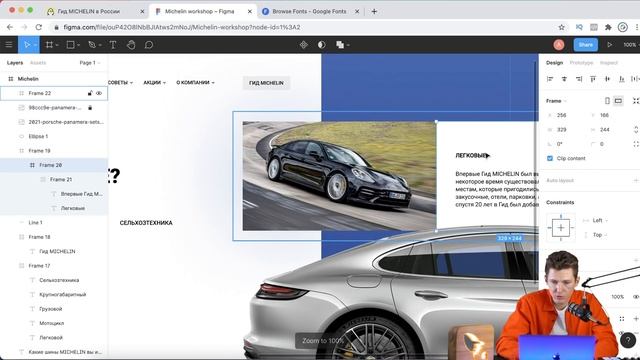Switch to the Assets tab
This screenshot has height=360, width=640.
pos(38,63)
